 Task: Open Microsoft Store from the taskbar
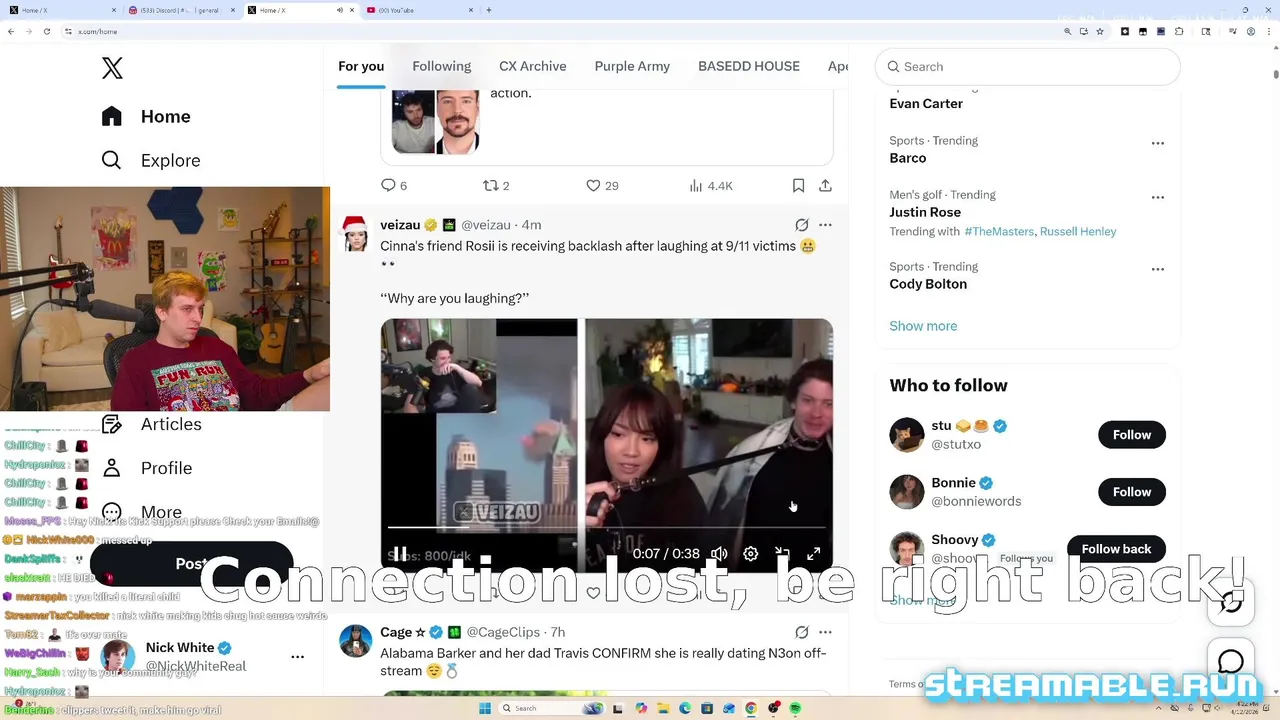pos(707,708)
